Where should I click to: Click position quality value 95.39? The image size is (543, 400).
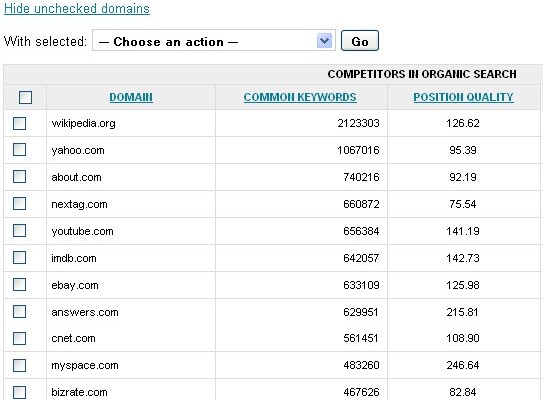463,150
